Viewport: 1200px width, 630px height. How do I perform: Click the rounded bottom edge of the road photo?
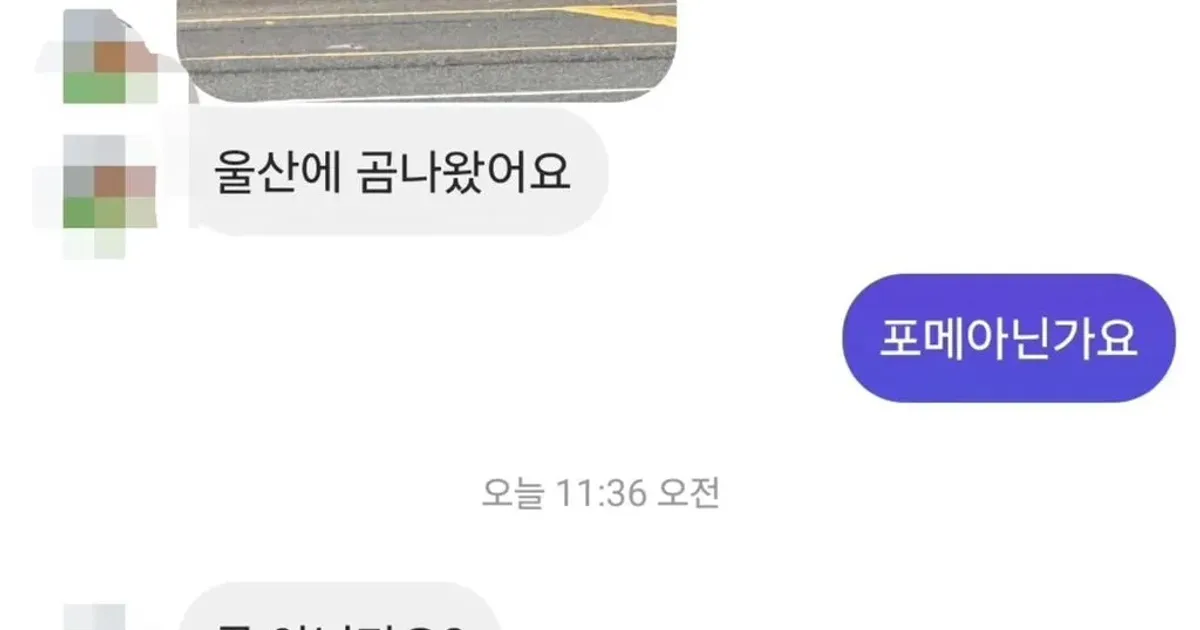point(427,98)
